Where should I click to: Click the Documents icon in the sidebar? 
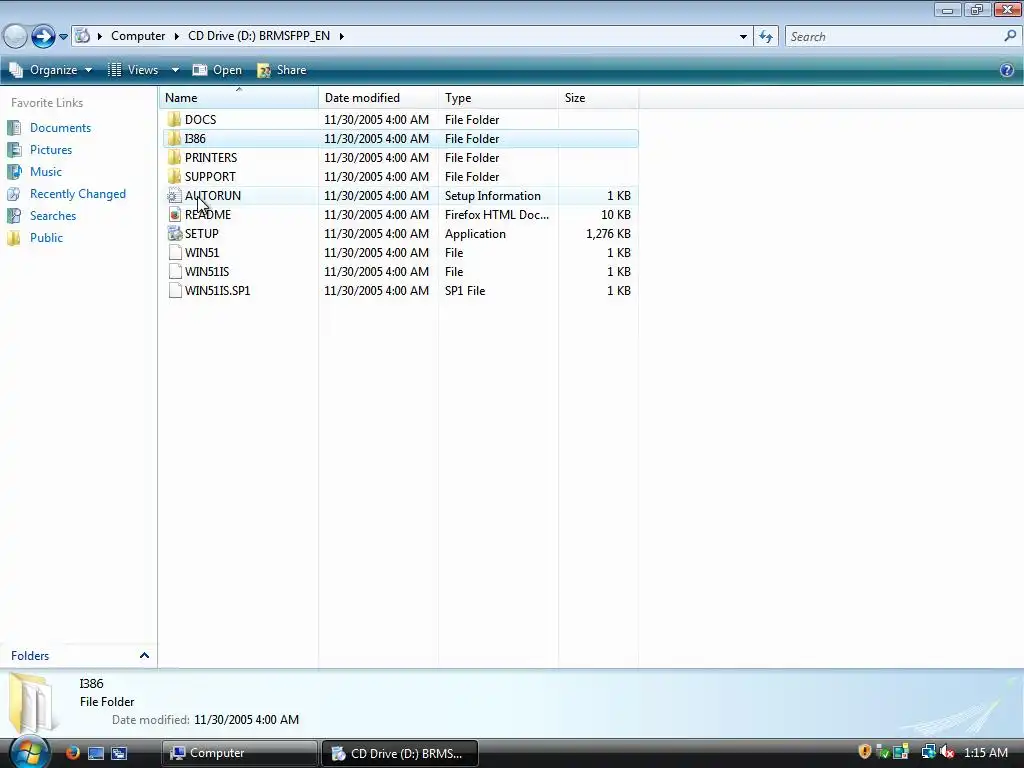pyautogui.click(x=14, y=128)
